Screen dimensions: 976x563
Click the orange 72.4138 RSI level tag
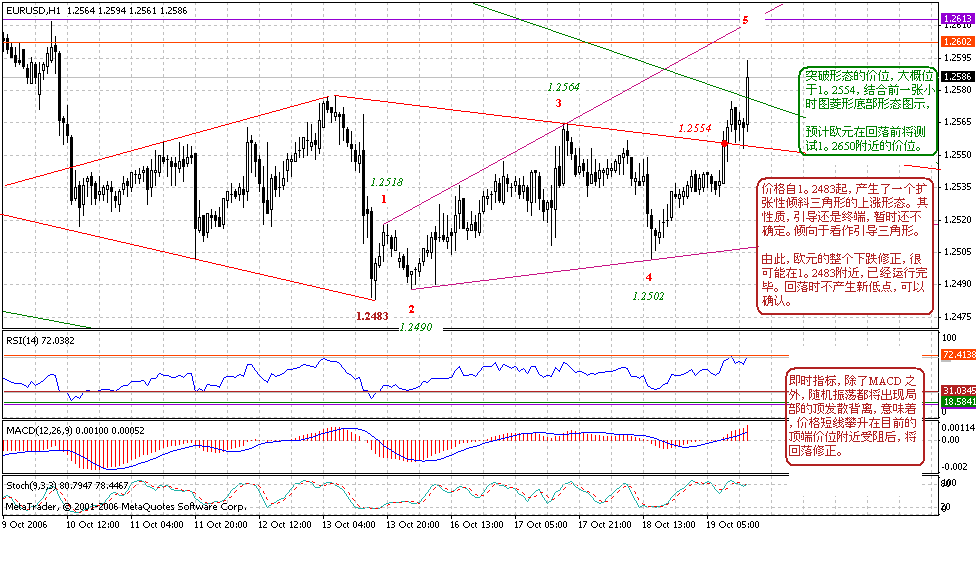click(x=959, y=354)
